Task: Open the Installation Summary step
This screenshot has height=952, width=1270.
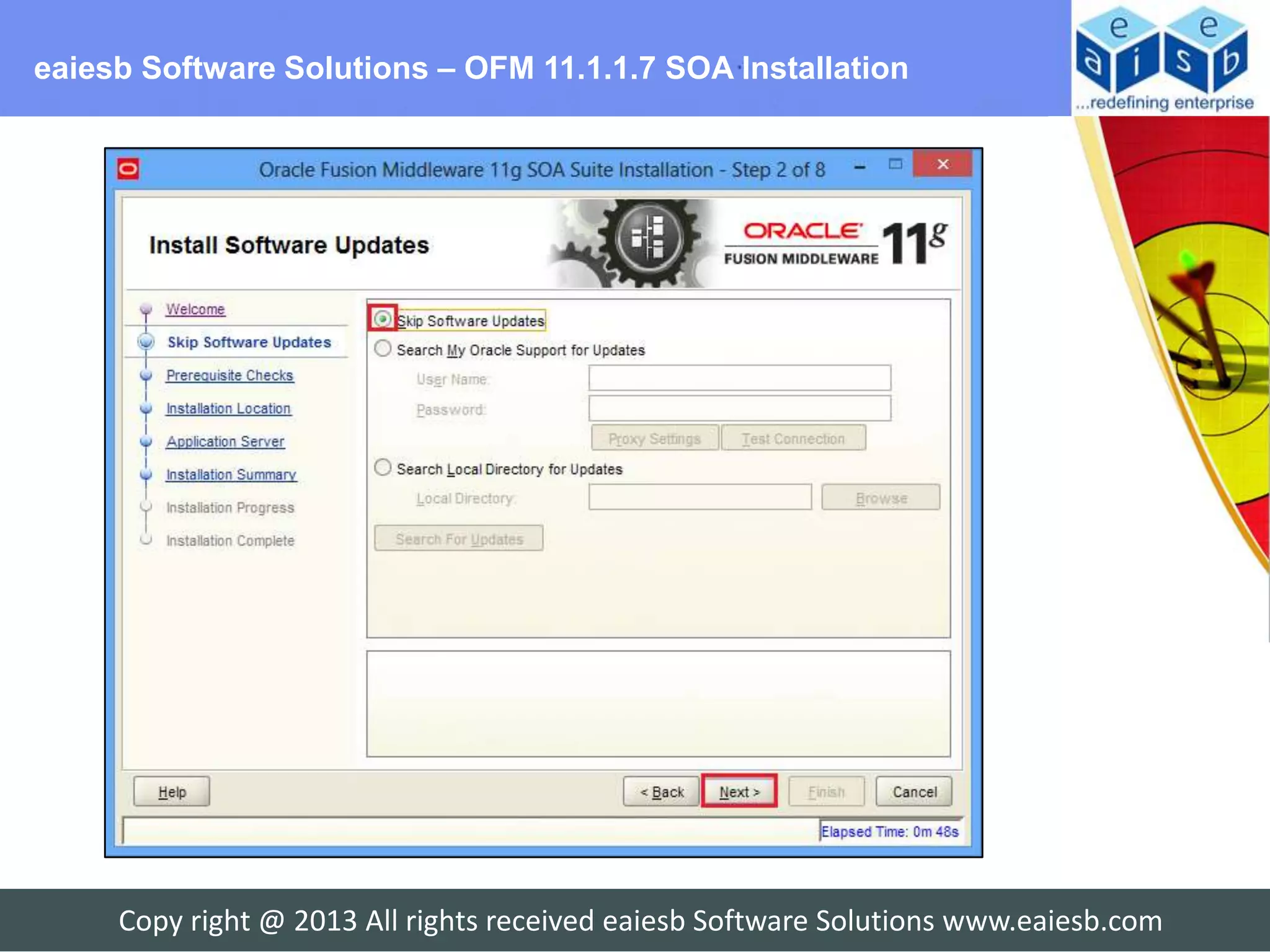Action: tap(231, 474)
